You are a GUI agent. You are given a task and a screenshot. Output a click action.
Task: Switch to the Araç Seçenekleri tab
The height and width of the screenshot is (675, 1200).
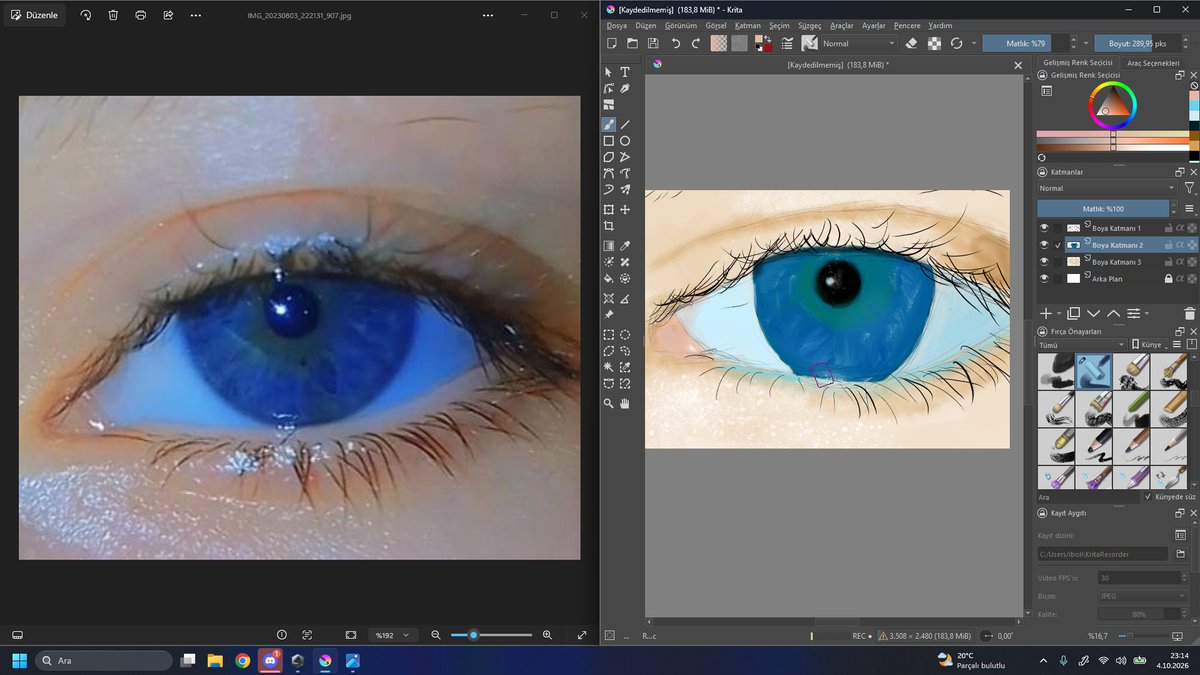(1154, 62)
